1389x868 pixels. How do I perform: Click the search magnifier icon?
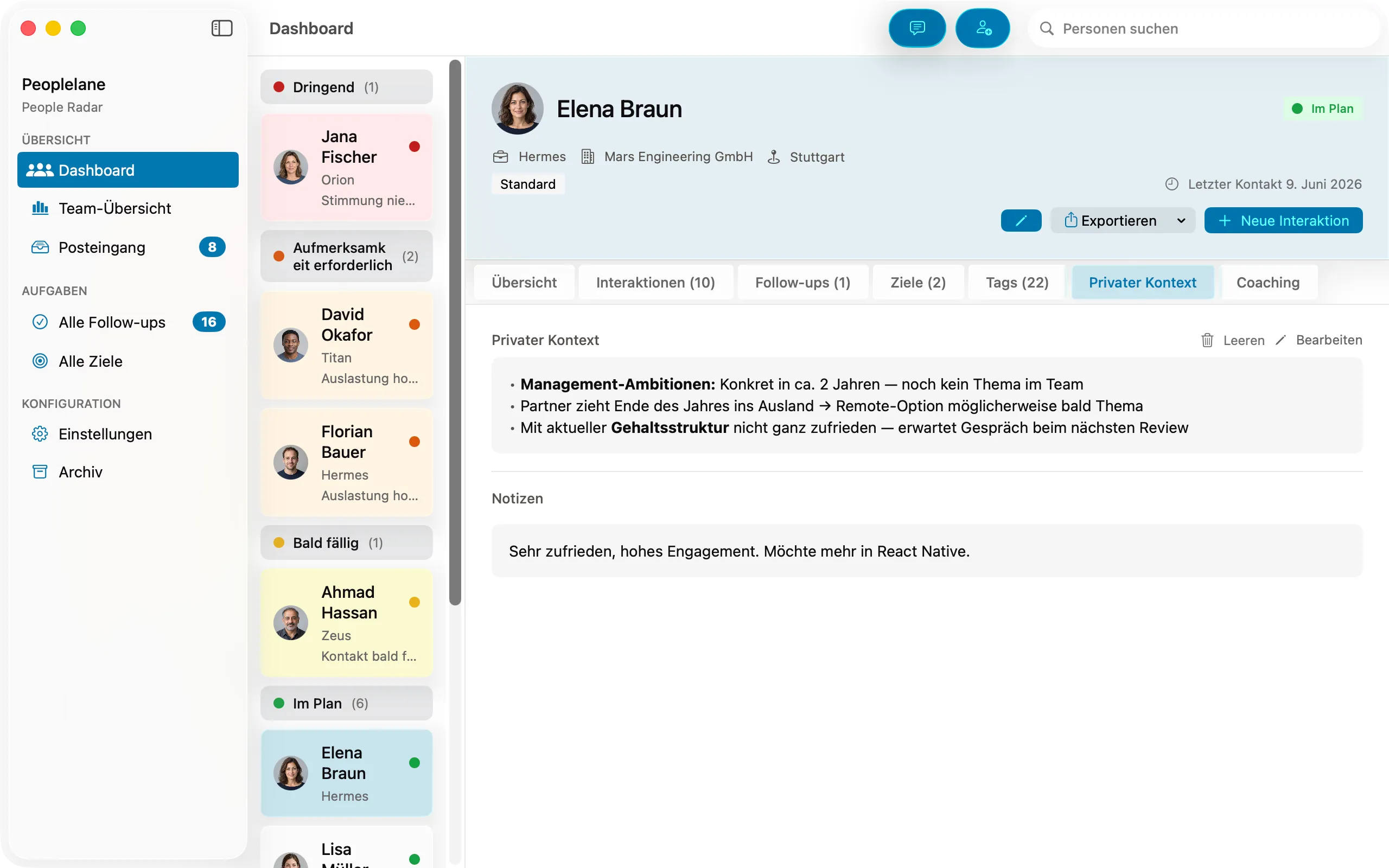tap(1046, 29)
